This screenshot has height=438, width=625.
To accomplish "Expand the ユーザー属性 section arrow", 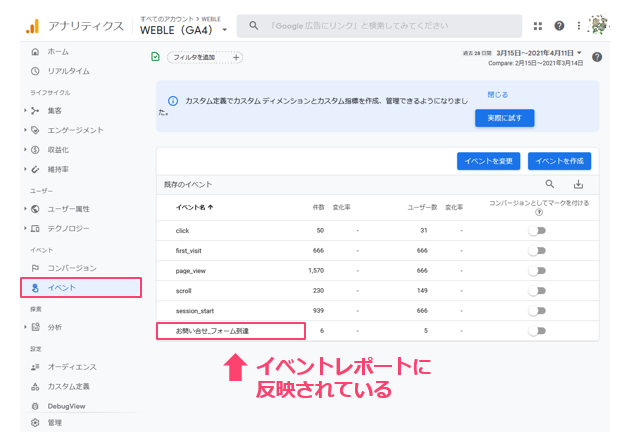I will 25,209.
